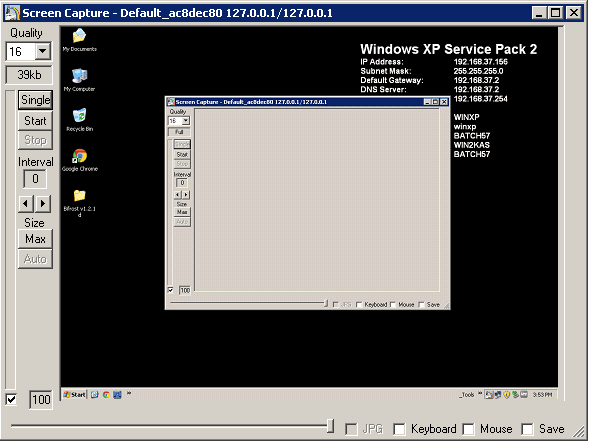Toggle checked box beside nested window's 100 field

pyautogui.click(x=170, y=290)
